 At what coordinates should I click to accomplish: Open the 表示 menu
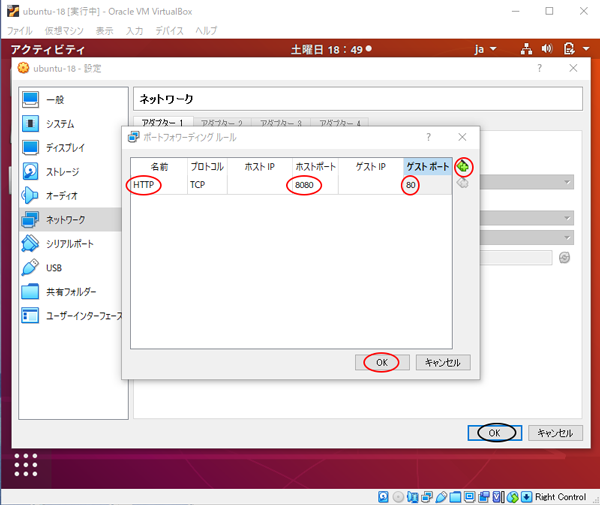coord(104,31)
